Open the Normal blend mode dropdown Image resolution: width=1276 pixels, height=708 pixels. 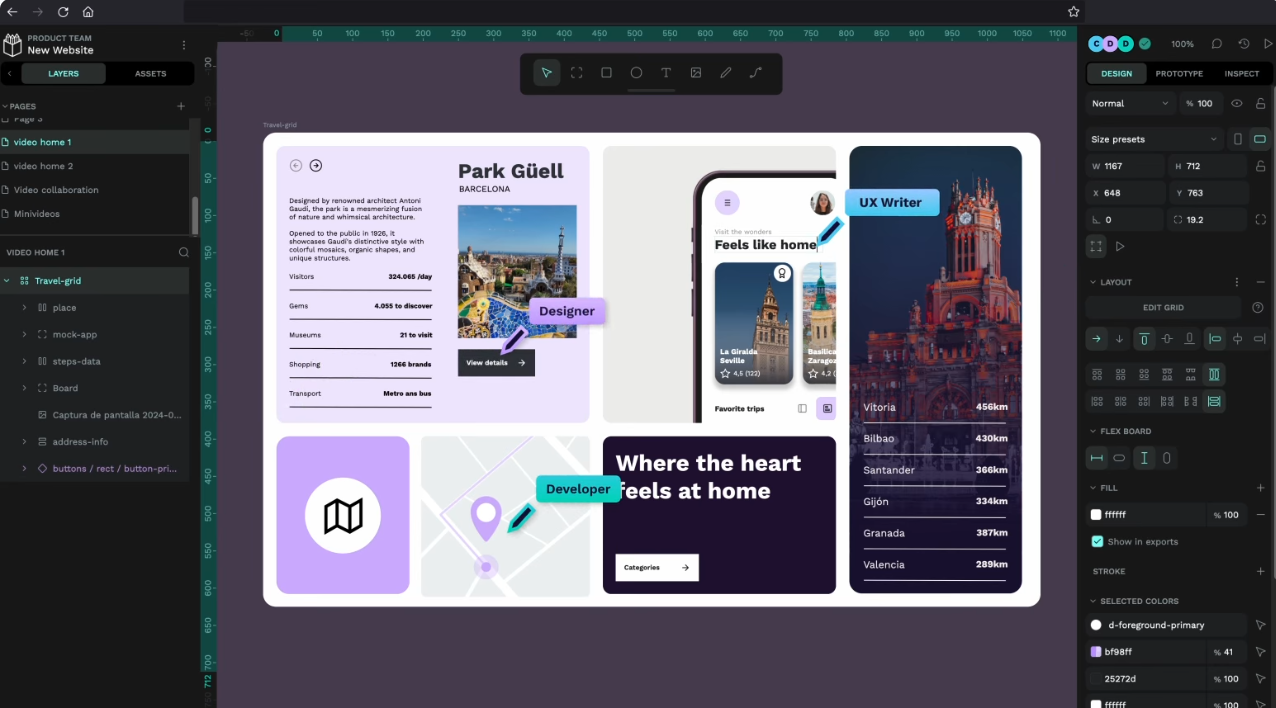coord(1130,104)
